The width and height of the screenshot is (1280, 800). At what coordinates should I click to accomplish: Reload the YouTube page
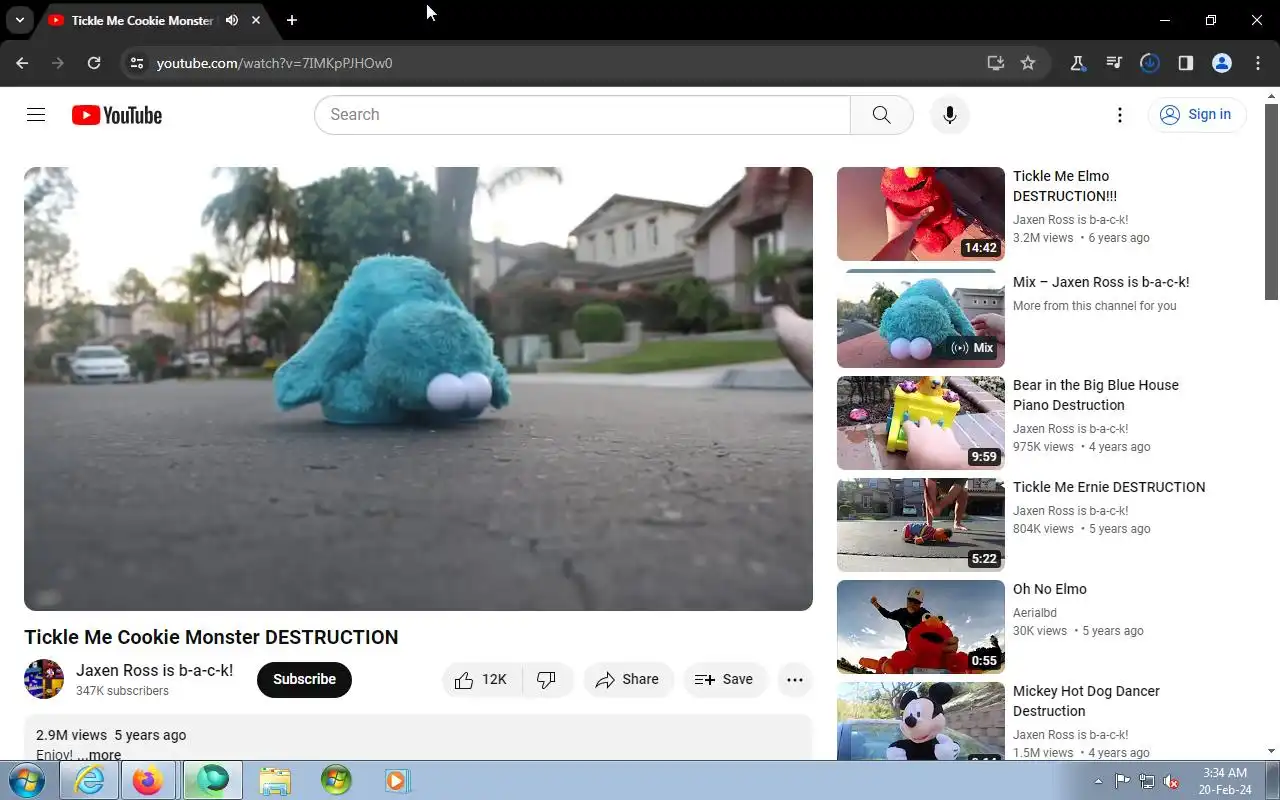pyautogui.click(x=94, y=63)
